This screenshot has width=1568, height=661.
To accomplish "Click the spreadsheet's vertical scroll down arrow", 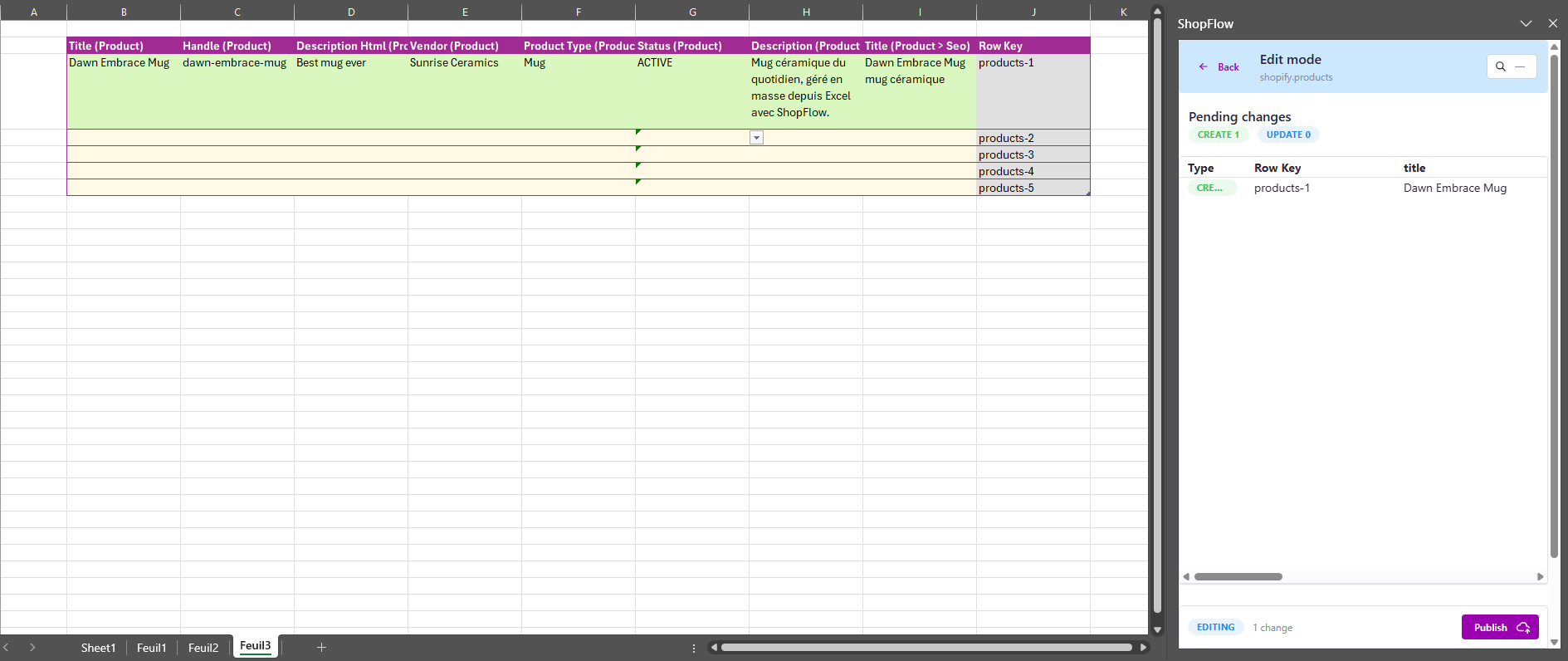I will (x=1157, y=629).
